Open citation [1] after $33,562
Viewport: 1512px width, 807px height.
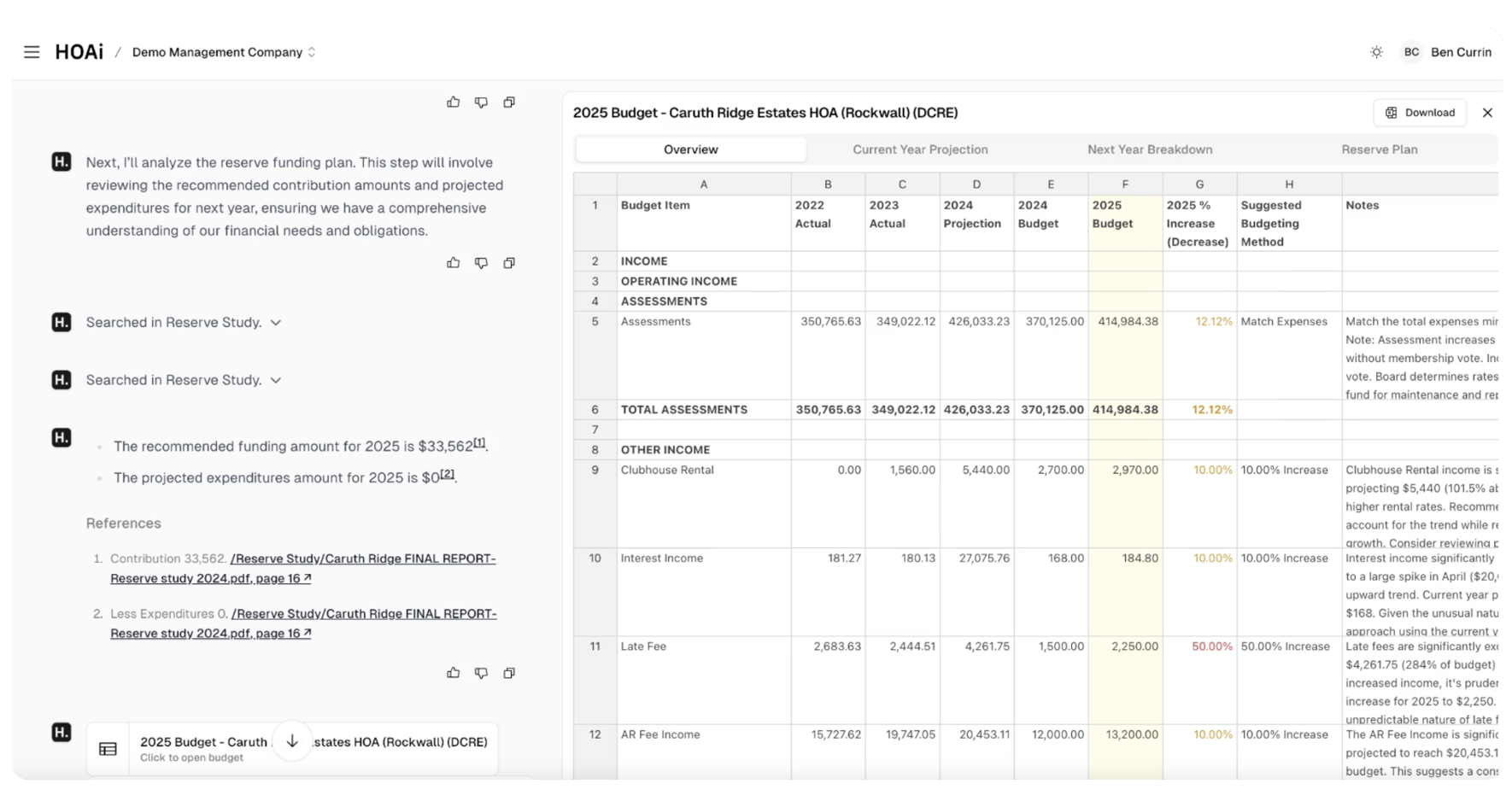(479, 442)
